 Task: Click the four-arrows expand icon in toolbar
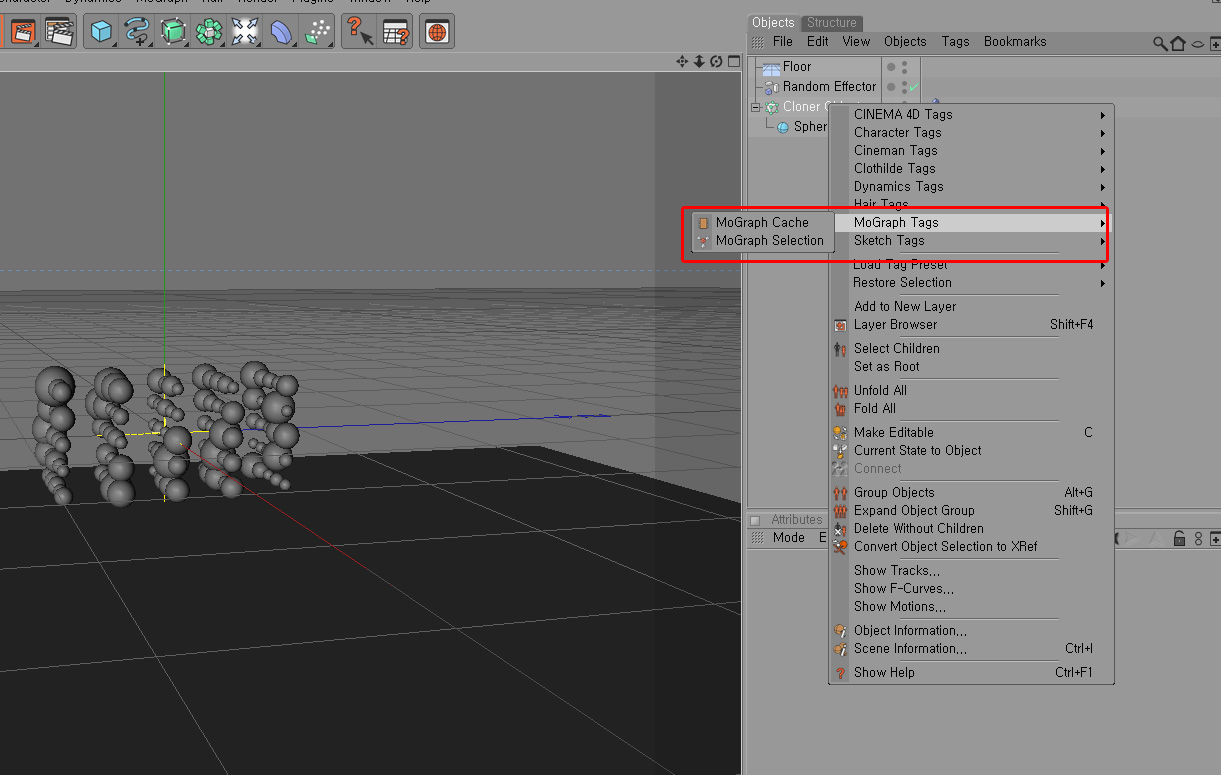pyautogui.click(x=245, y=32)
